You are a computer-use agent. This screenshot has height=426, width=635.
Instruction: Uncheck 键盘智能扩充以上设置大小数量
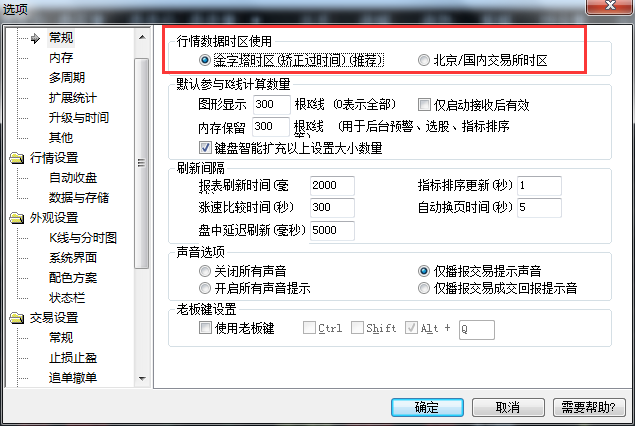pyautogui.click(x=205, y=147)
